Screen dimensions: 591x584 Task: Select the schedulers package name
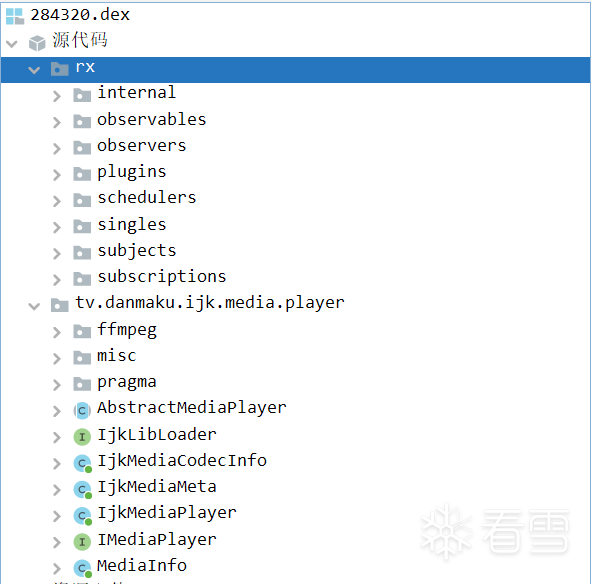147,198
